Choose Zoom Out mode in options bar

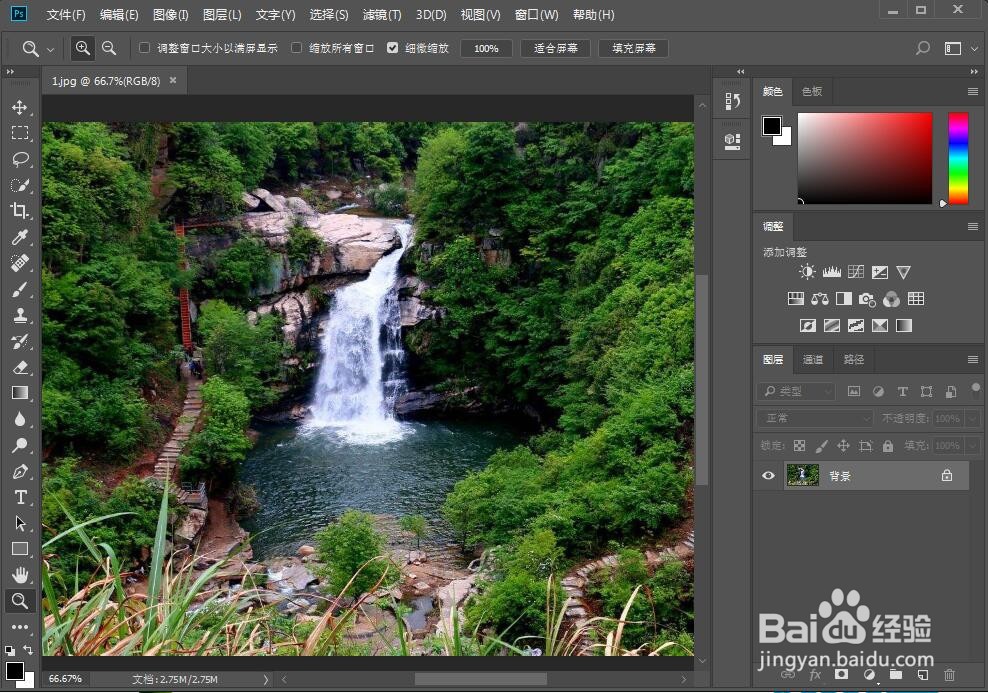click(x=109, y=49)
